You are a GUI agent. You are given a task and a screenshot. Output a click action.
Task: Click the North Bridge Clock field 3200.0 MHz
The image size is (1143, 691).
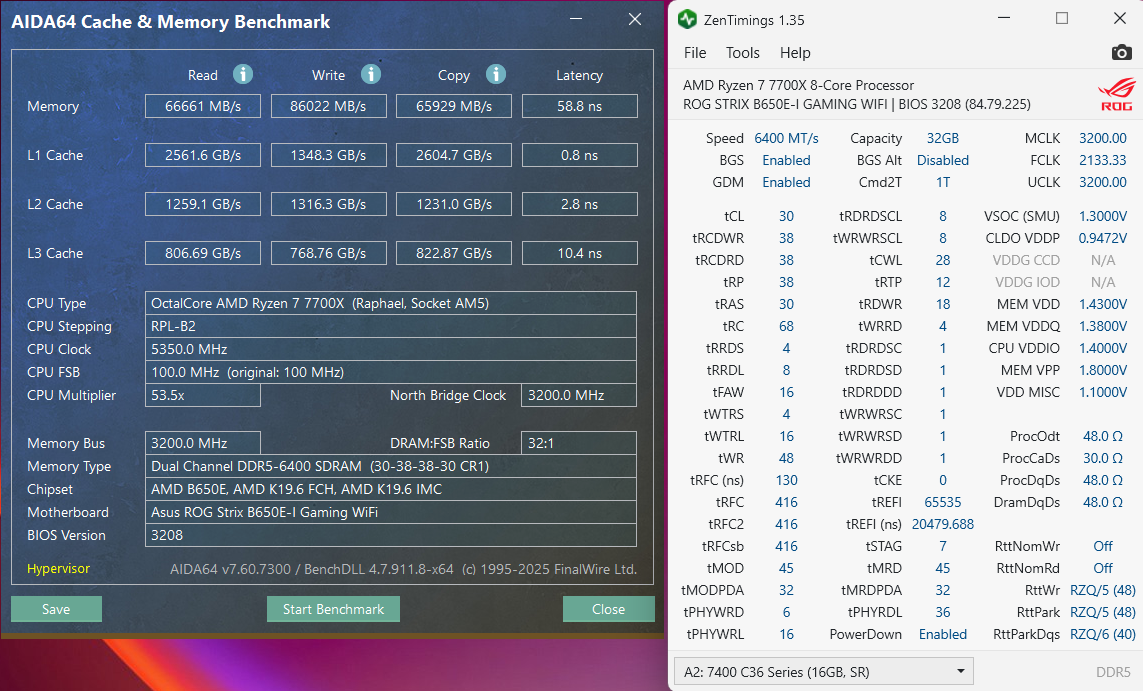(x=579, y=395)
